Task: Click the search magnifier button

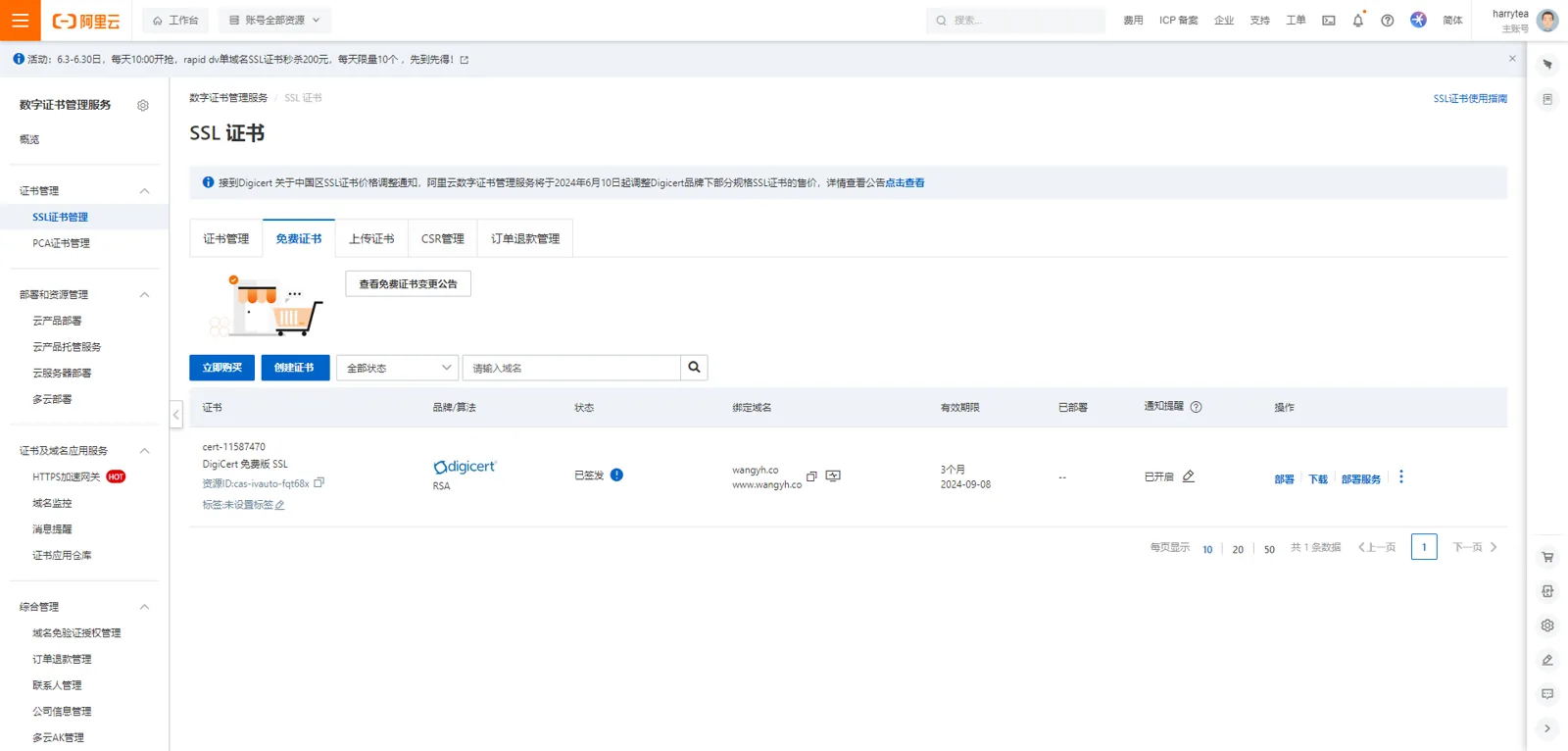Action: 694,368
